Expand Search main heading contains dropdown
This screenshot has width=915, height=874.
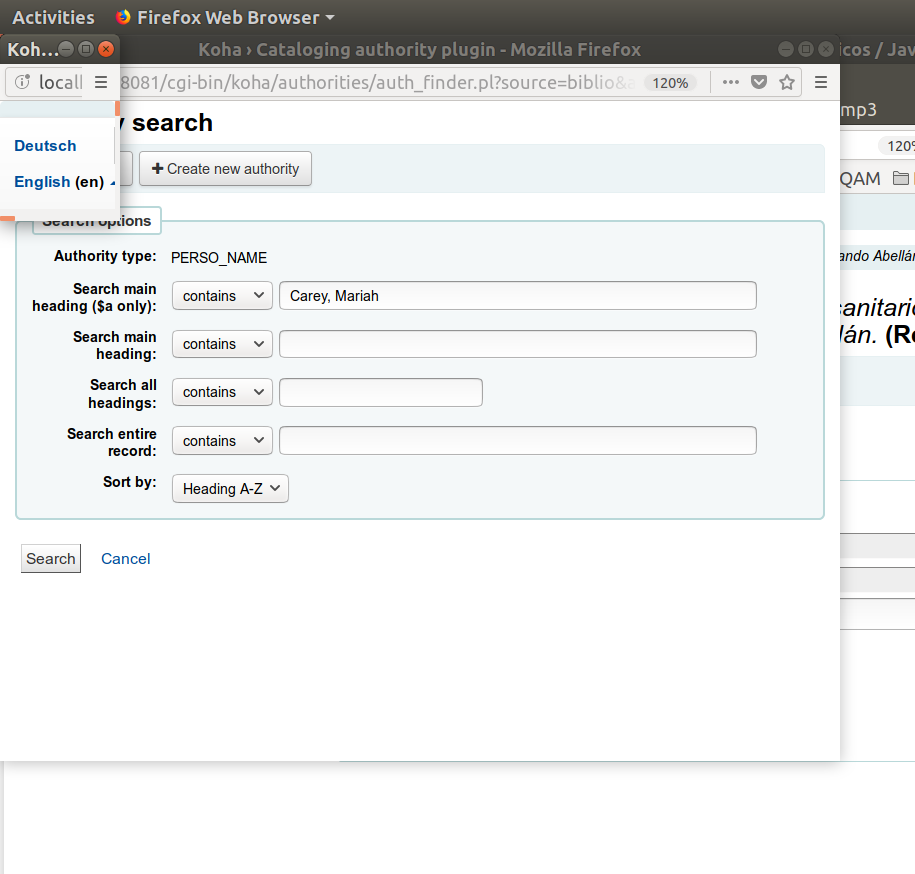point(222,344)
